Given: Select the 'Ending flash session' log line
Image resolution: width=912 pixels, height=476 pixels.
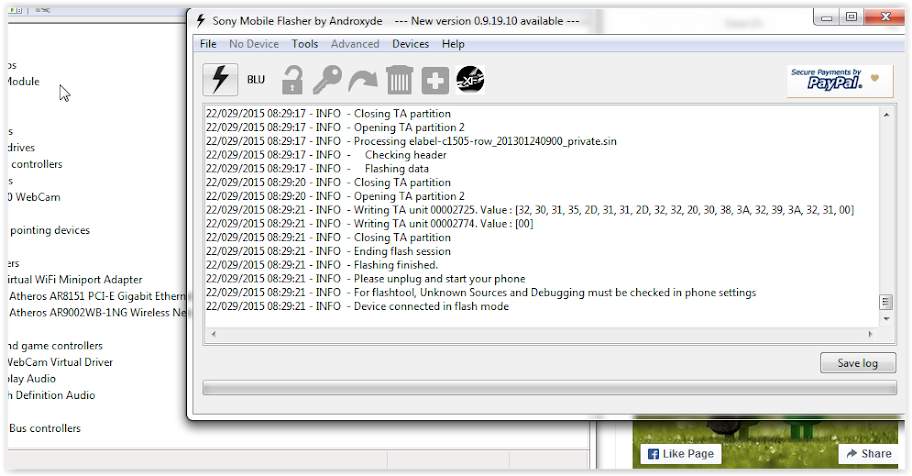Looking at the screenshot, I should coord(328,251).
